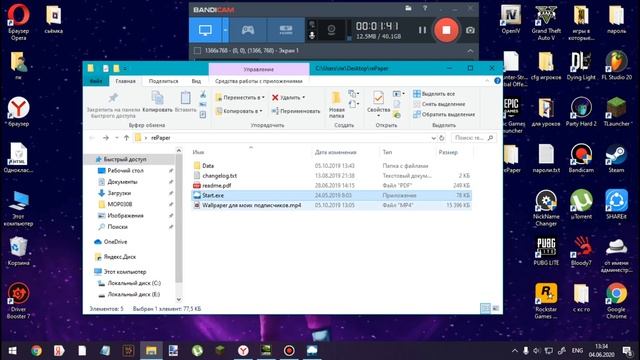Screen dimensions: 640x360
Task: Collapse the Bandicam recording area bar
Action: pyautogui.click(x=470, y=51)
